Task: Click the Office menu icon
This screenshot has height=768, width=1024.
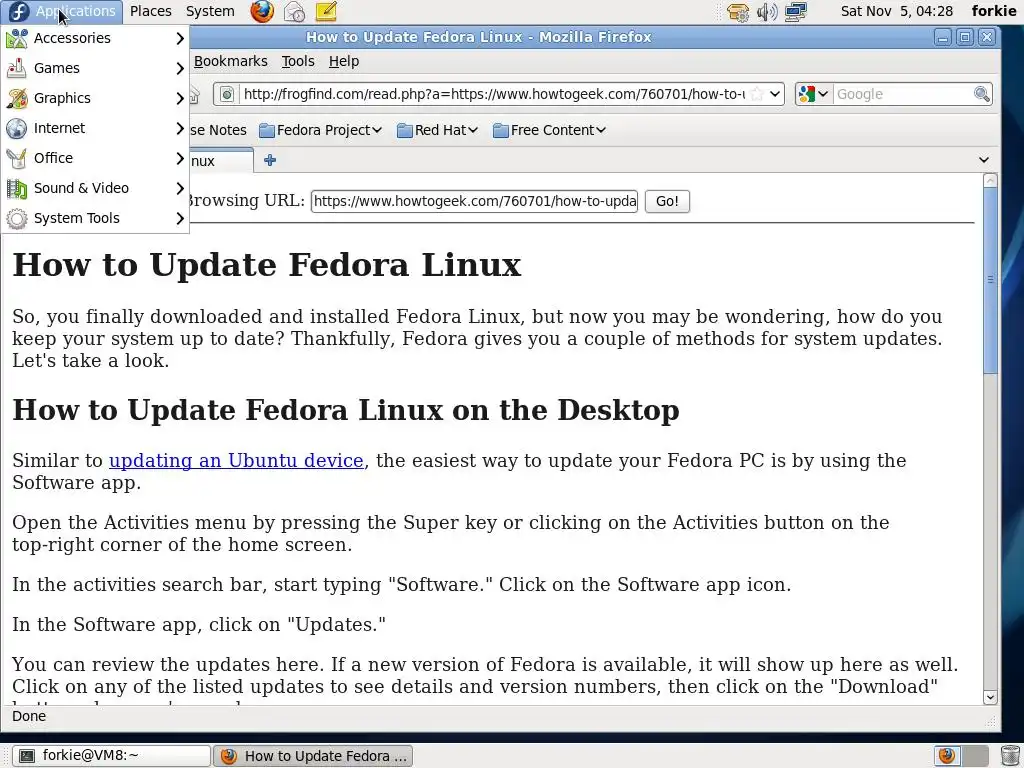Action: point(17,158)
